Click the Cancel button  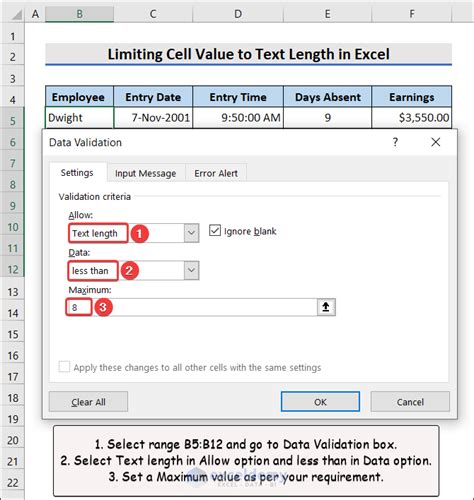tap(410, 402)
